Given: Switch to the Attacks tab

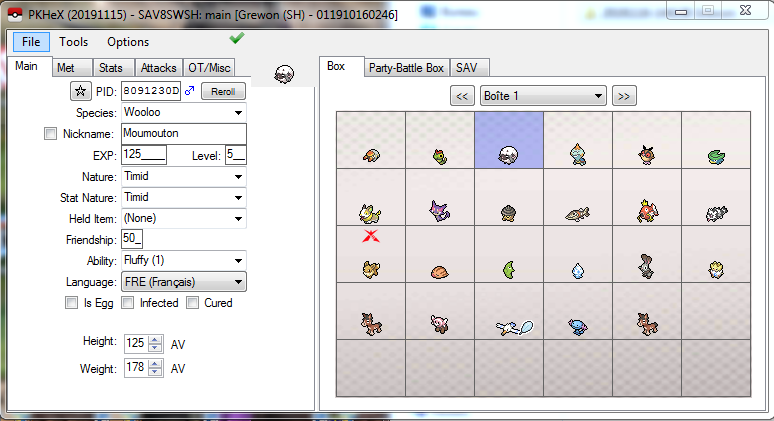Looking at the screenshot, I should (x=158, y=68).
